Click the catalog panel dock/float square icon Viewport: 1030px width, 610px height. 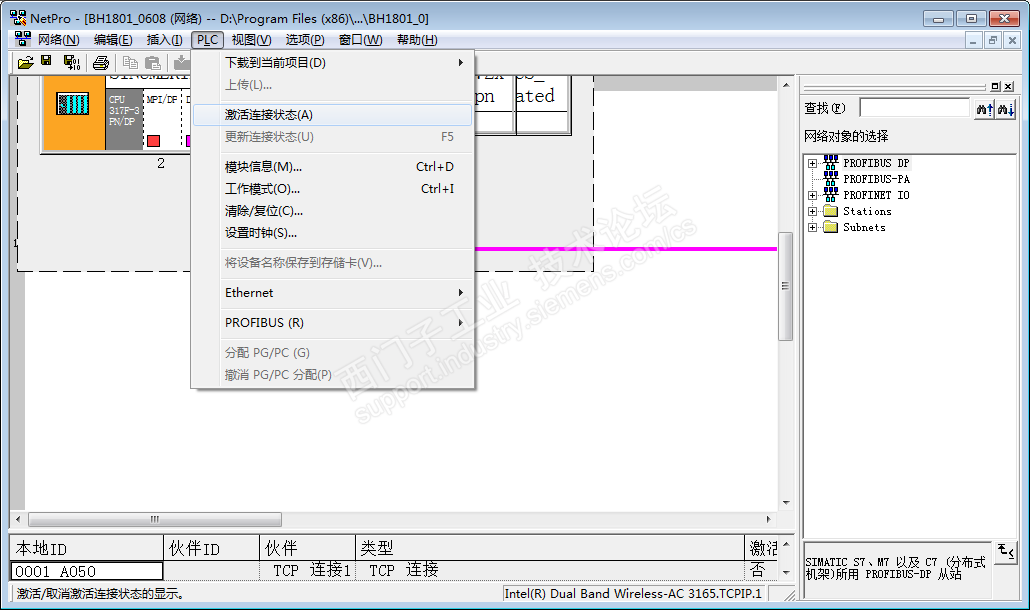tap(995, 86)
